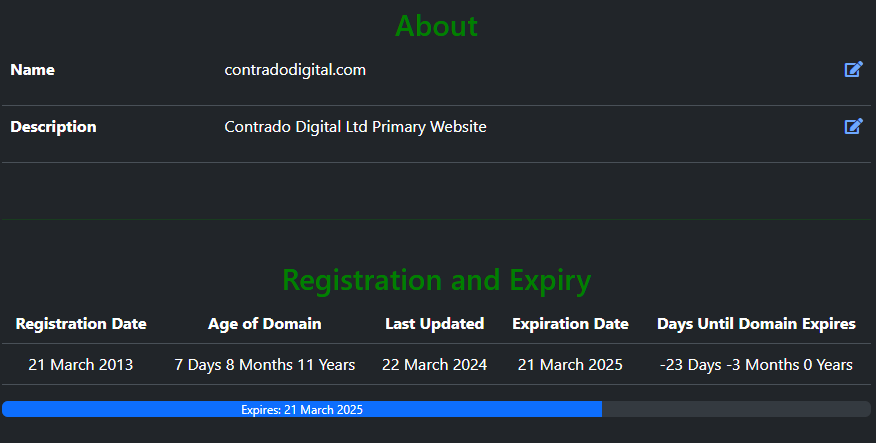876x443 pixels.
Task: Select the contradodigital.com name value
Action: [295, 70]
